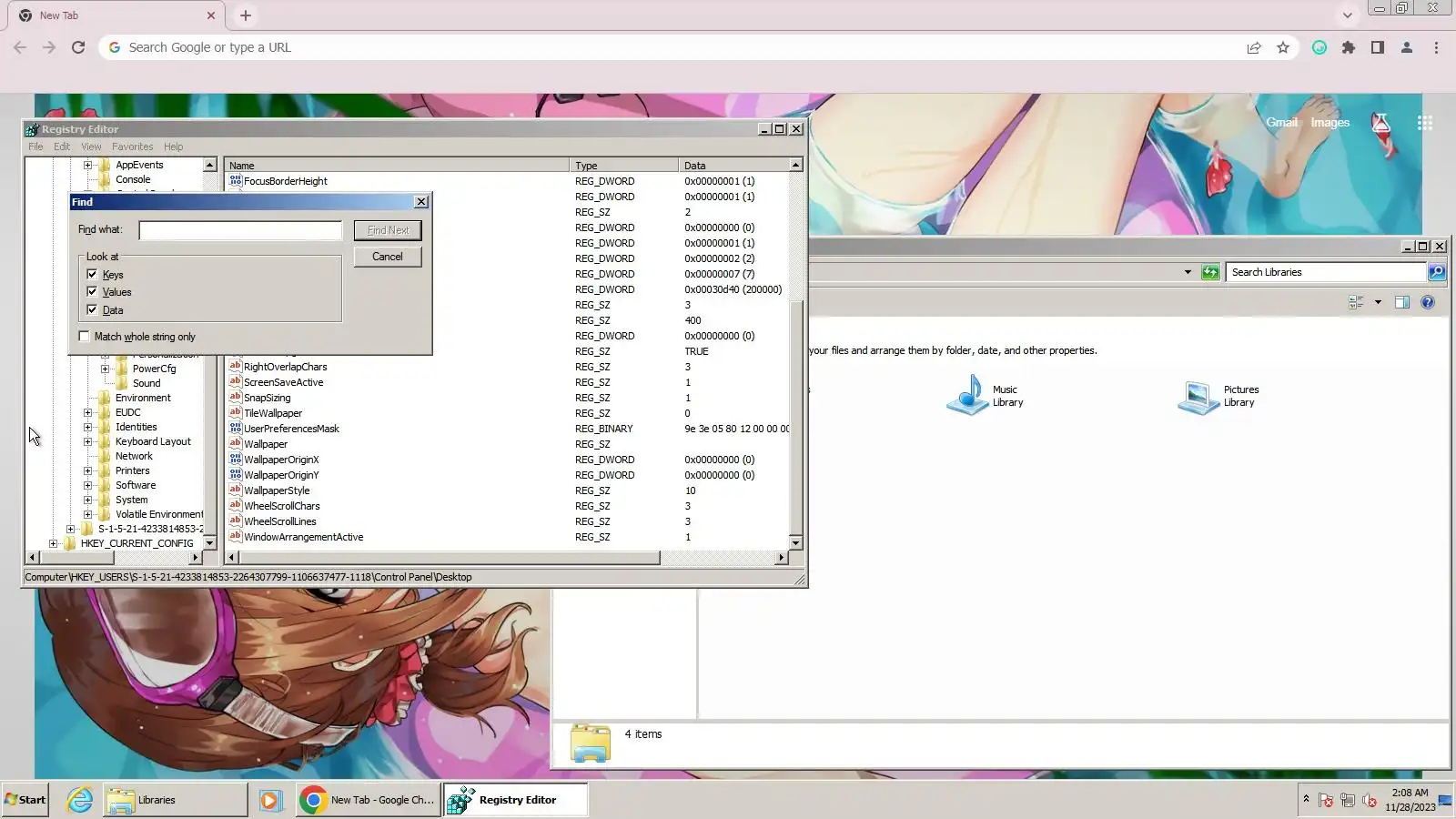This screenshot has width=1456, height=819.
Task: Open the view options dropdown arrow in Libraries
Action: [1378, 302]
